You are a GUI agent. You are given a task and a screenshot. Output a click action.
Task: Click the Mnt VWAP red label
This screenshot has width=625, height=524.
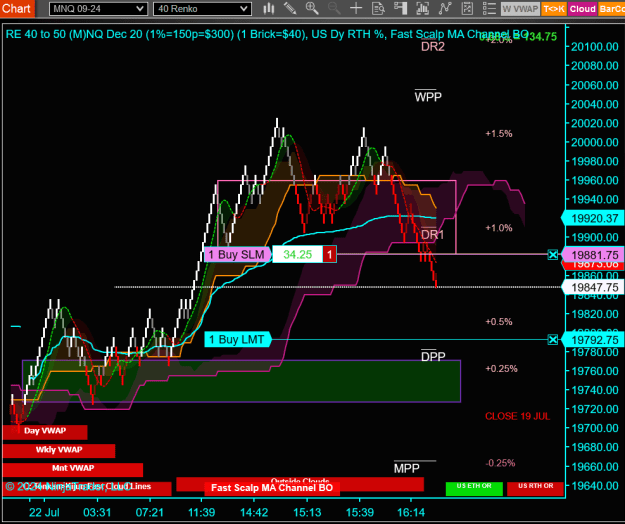(73, 469)
